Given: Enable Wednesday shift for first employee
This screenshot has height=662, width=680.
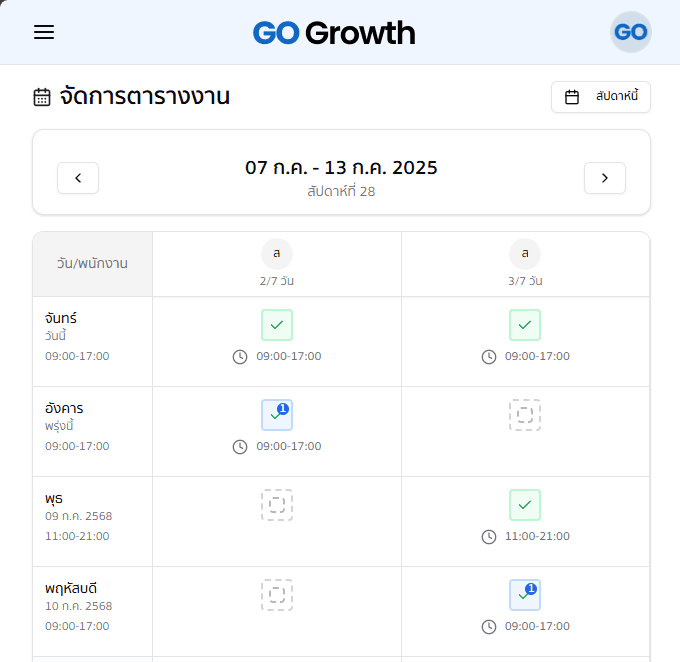Looking at the screenshot, I should pyautogui.click(x=277, y=505).
